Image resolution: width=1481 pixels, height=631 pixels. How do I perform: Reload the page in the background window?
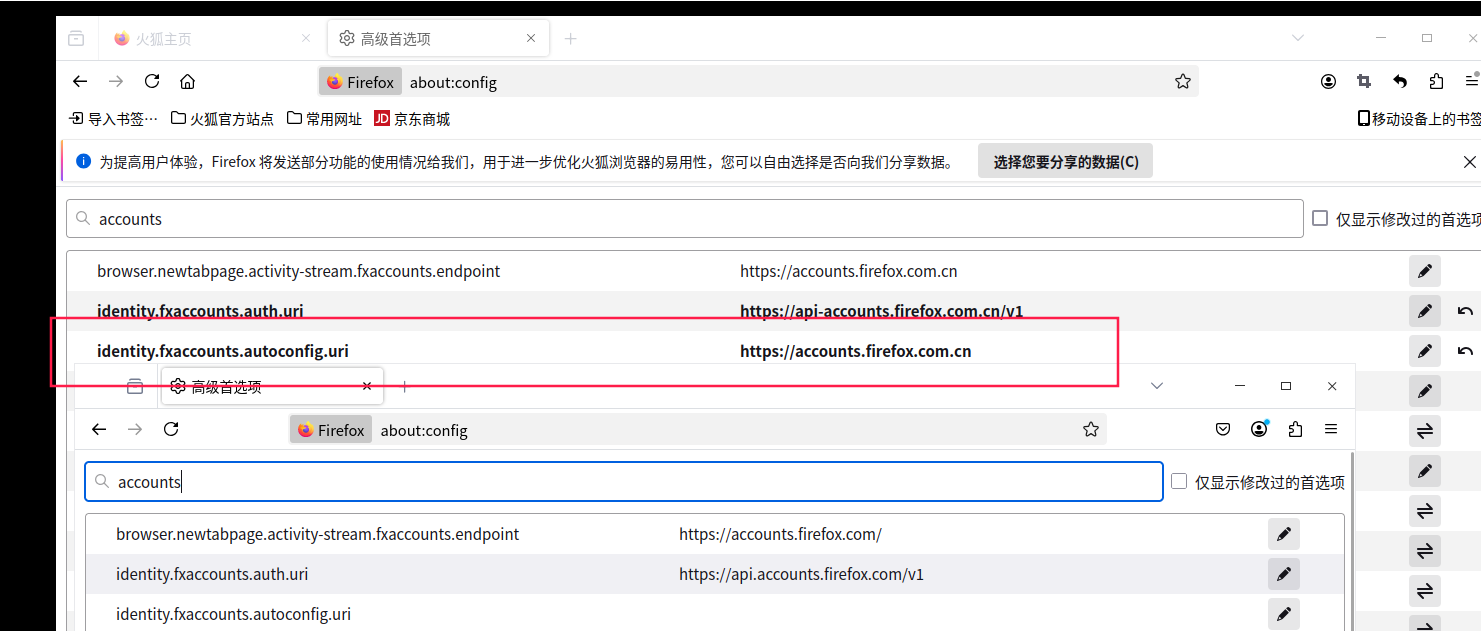[x=152, y=82]
